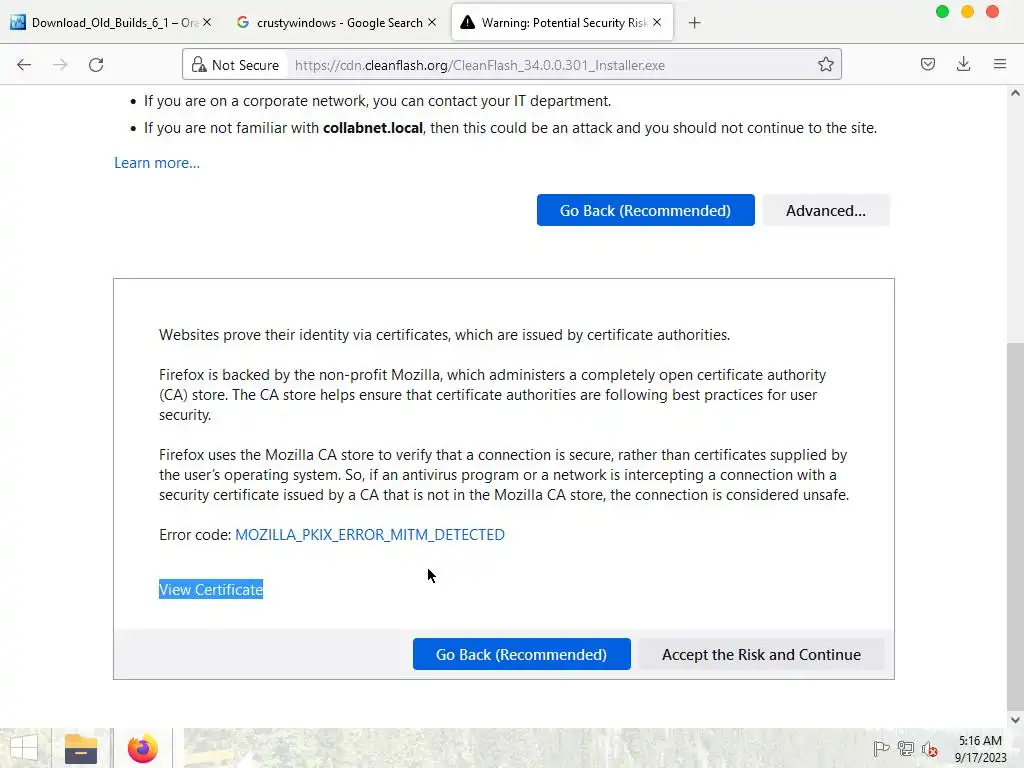Image resolution: width=1024 pixels, height=768 pixels.
Task: Click the green window control dot
Action: click(942, 12)
